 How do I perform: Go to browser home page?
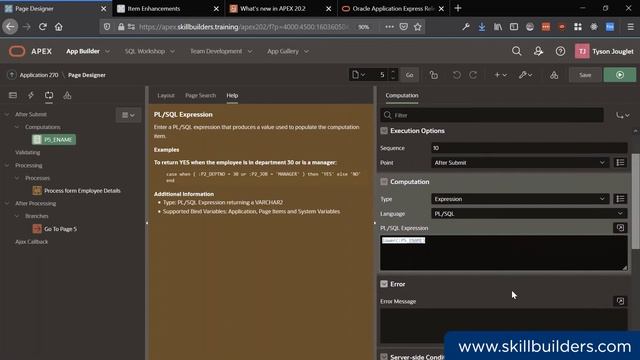click(x=59, y=27)
